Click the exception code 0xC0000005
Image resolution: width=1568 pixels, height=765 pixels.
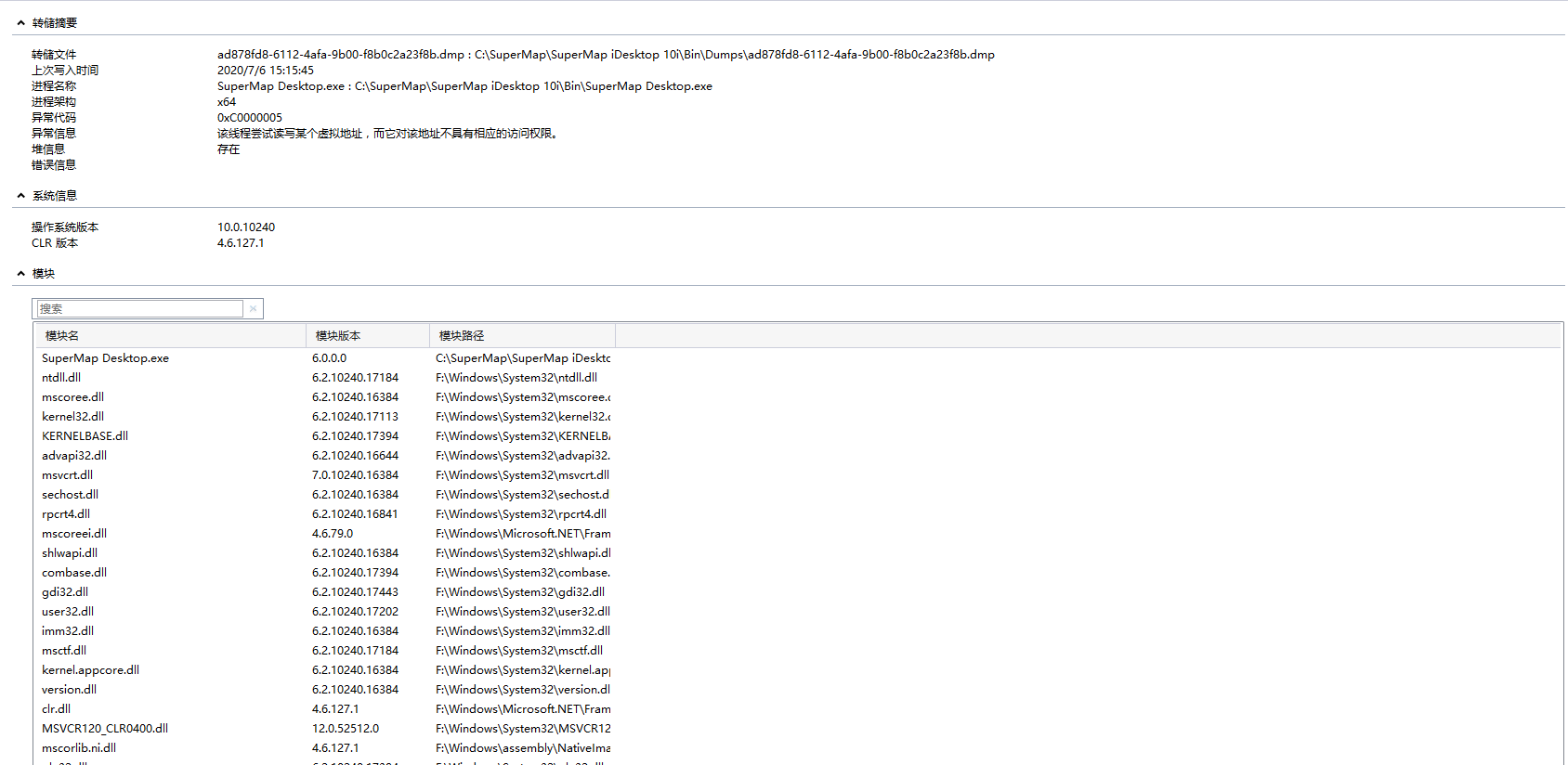tap(250, 118)
